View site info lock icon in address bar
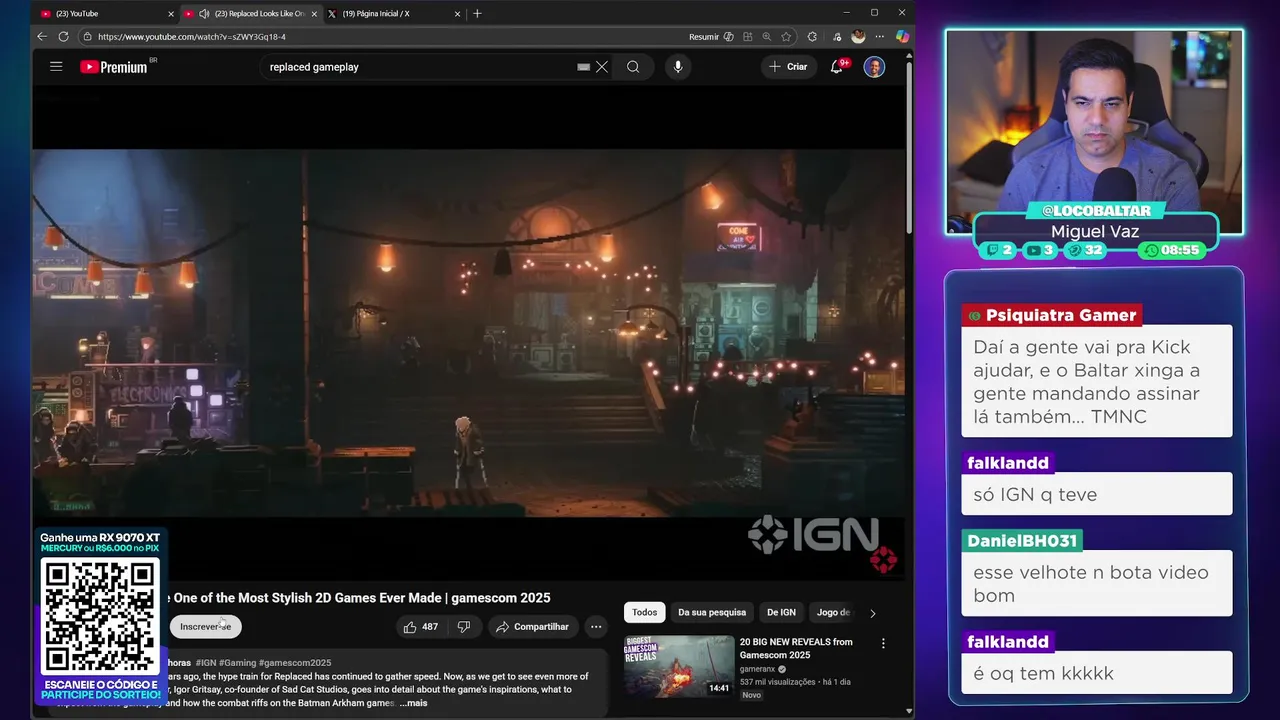The image size is (1280, 720). (x=88, y=37)
